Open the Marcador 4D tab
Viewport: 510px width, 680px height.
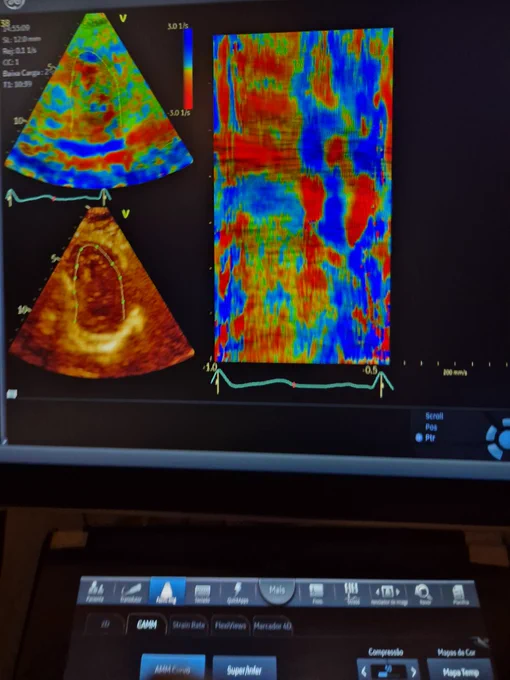click(x=272, y=626)
